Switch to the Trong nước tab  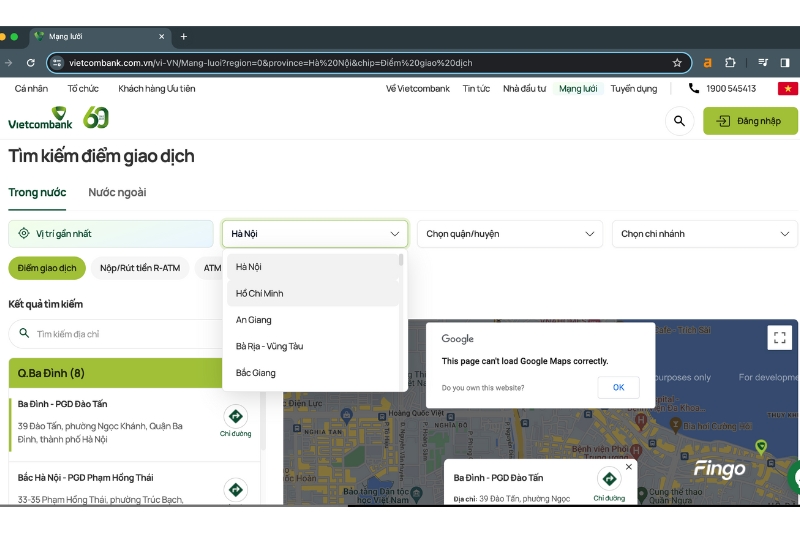point(37,192)
